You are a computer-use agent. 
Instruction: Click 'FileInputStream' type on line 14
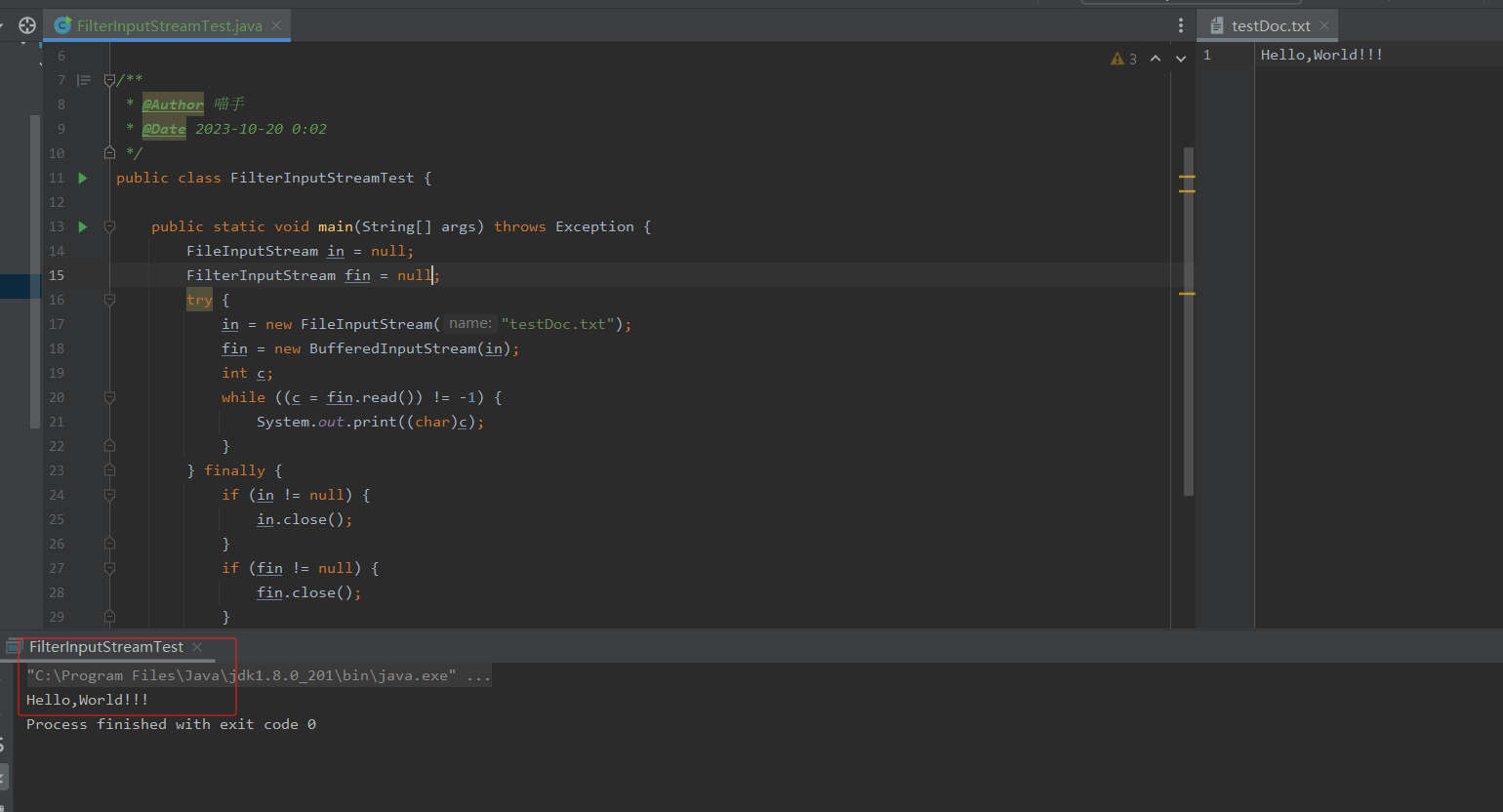click(252, 251)
